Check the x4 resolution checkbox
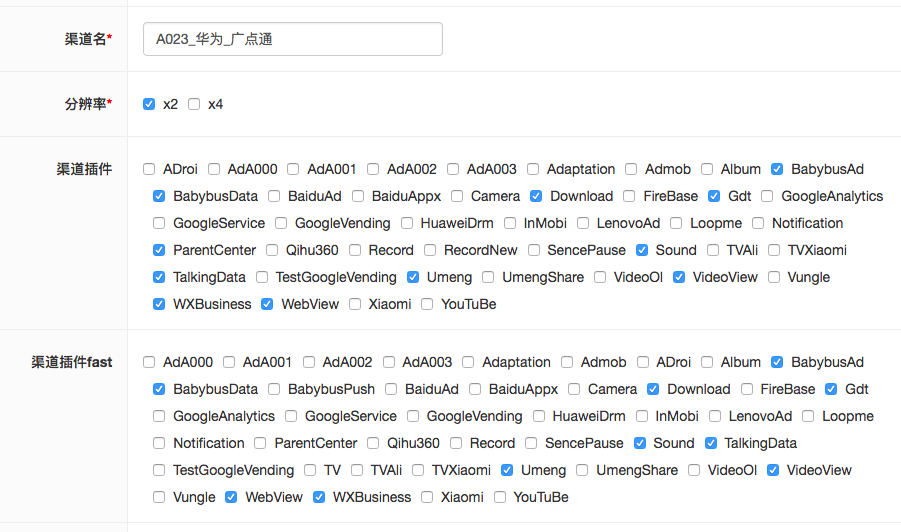 pyautogui.click(x=194, y=104)
